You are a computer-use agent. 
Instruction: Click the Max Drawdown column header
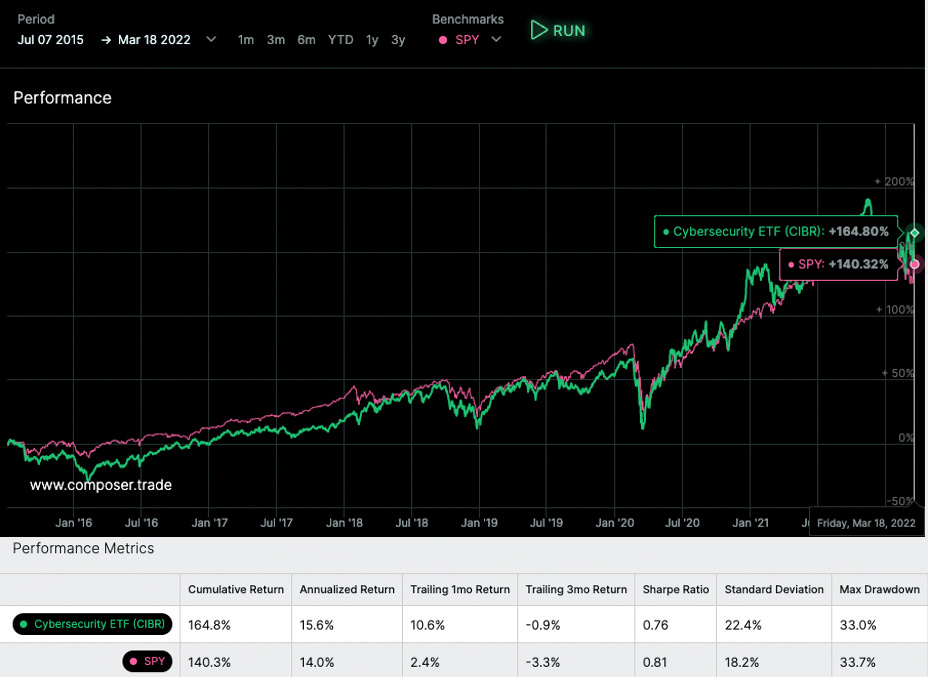[x=879, y=589]
